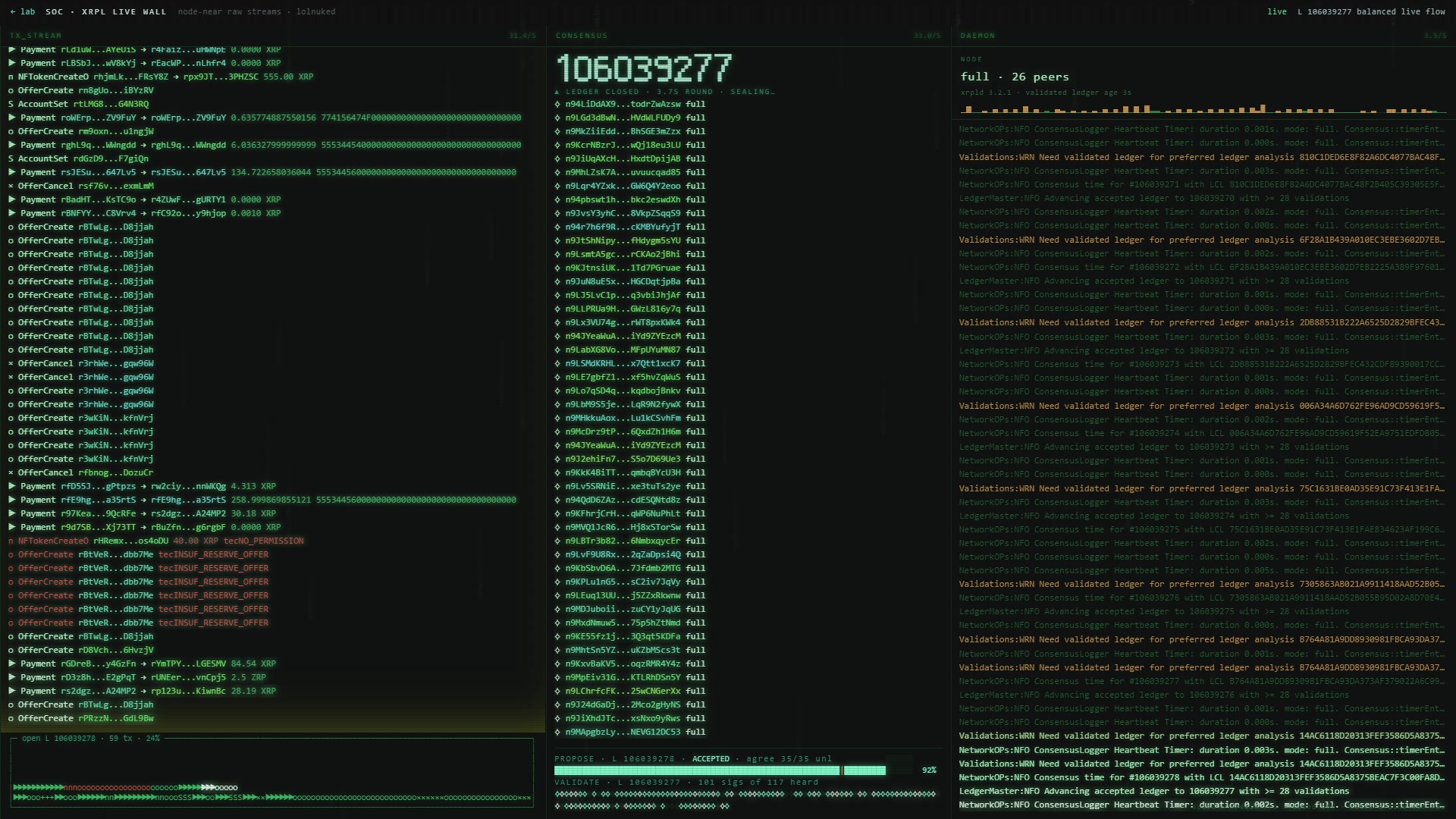This screenshot has width=1456, height=819.
Task: Click the payment arrow icon on rfD55J...gPtpzs row
Action: [11, 486]
